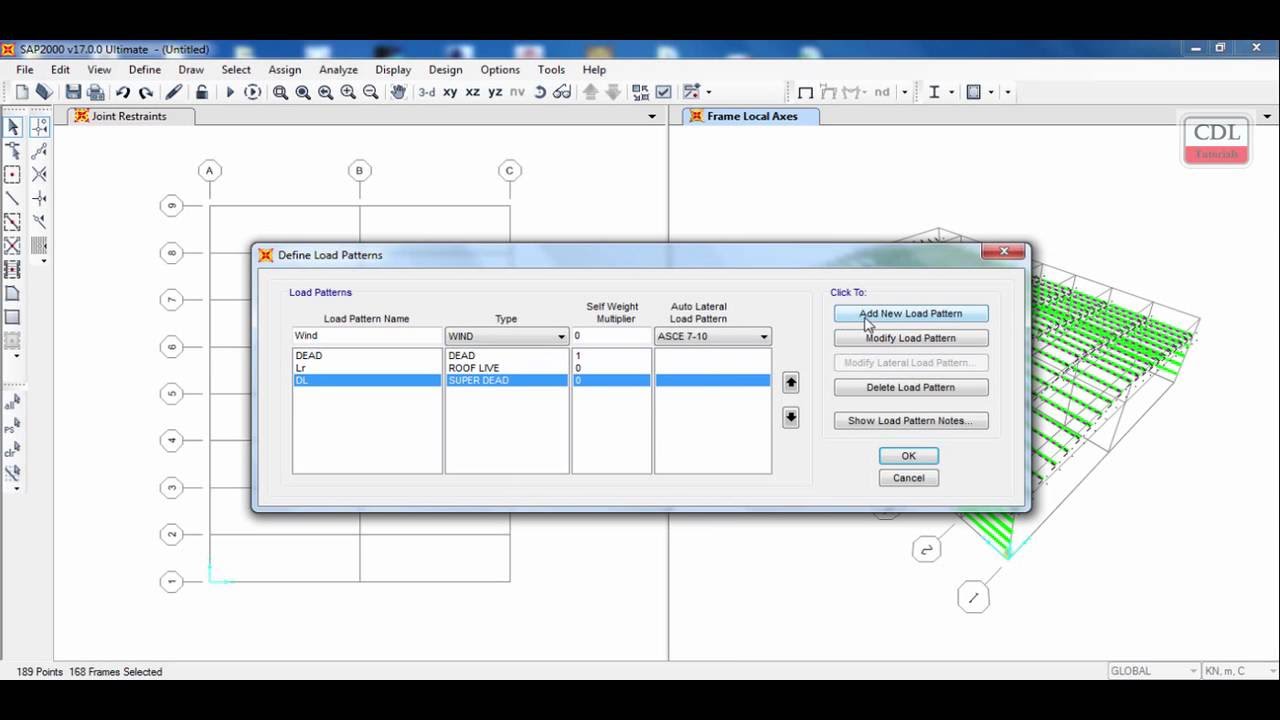
Task: Move selected load pattern down with arrow
Action: tap(790, 417)
